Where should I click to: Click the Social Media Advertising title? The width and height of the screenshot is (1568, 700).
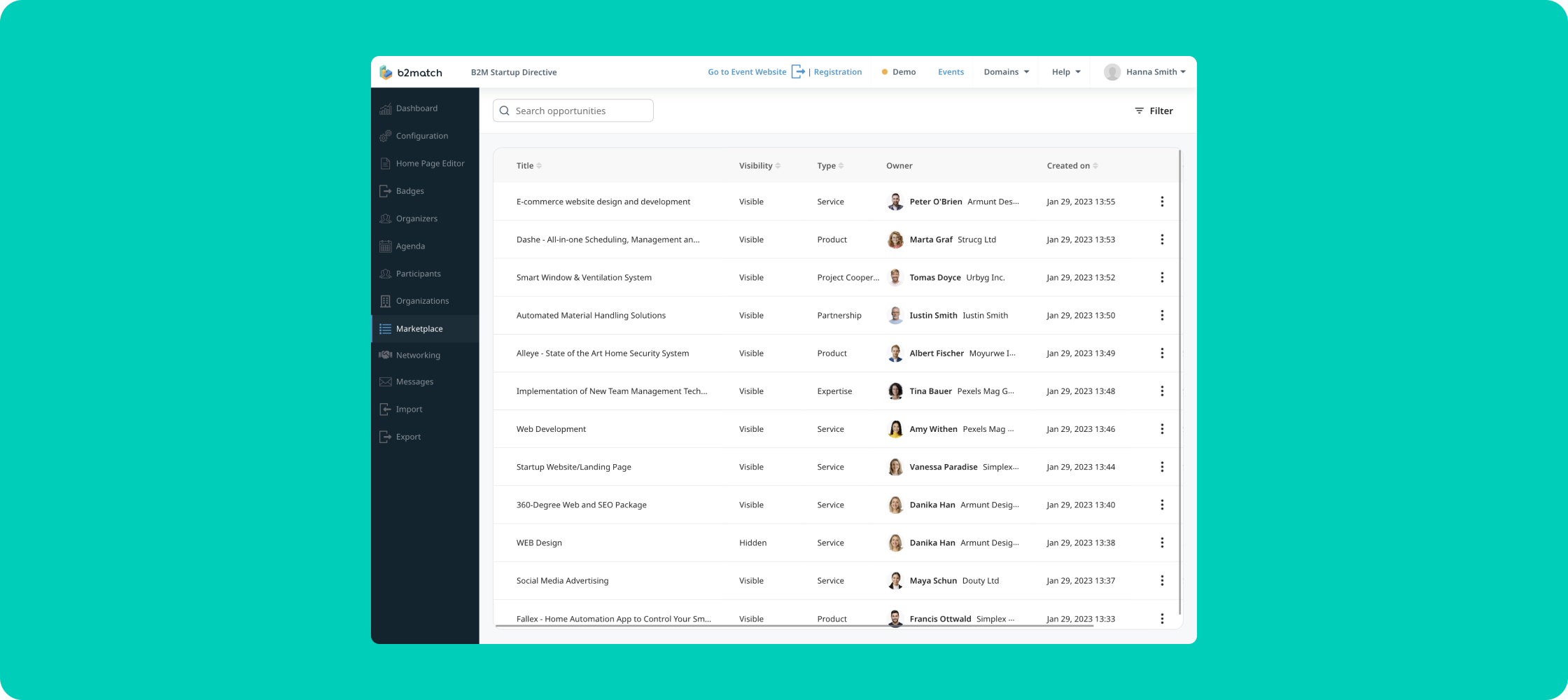tap(562, 580)
